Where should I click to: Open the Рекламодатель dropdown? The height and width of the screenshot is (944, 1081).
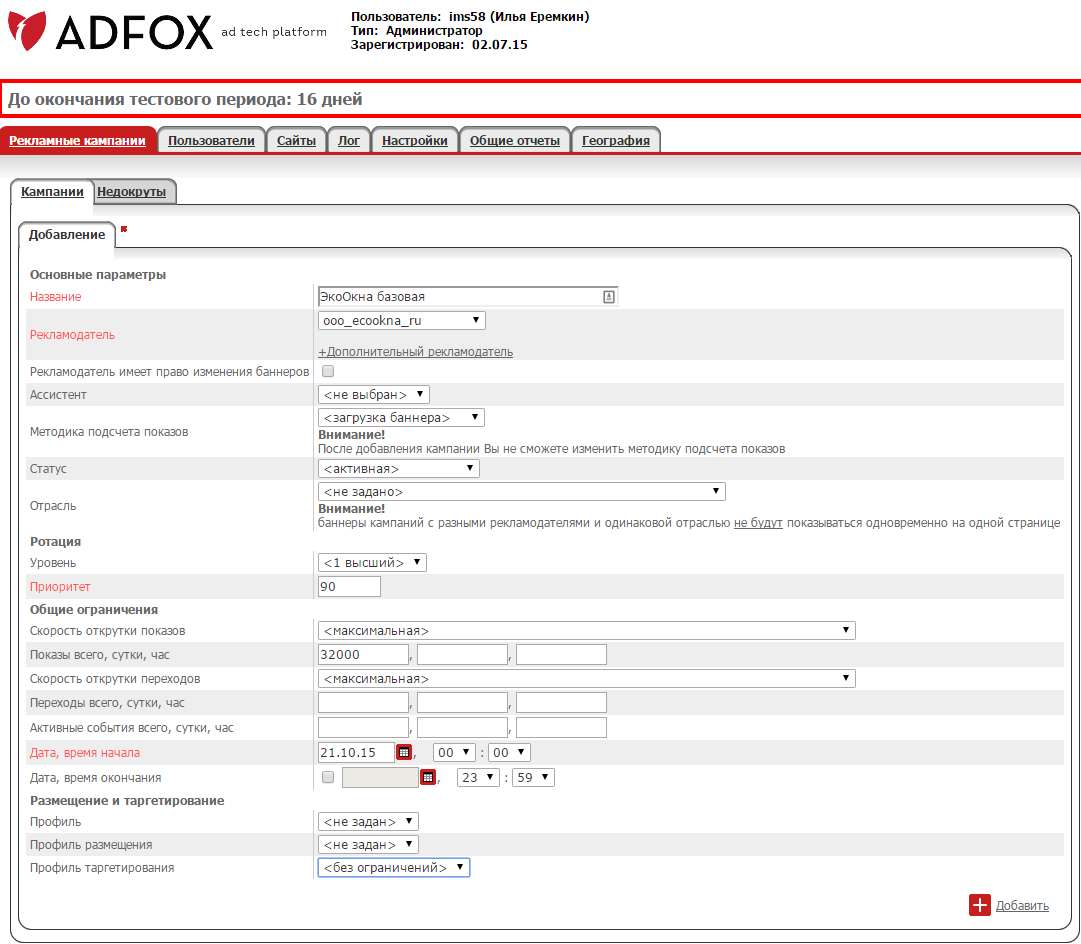click(x=401, y=321)
